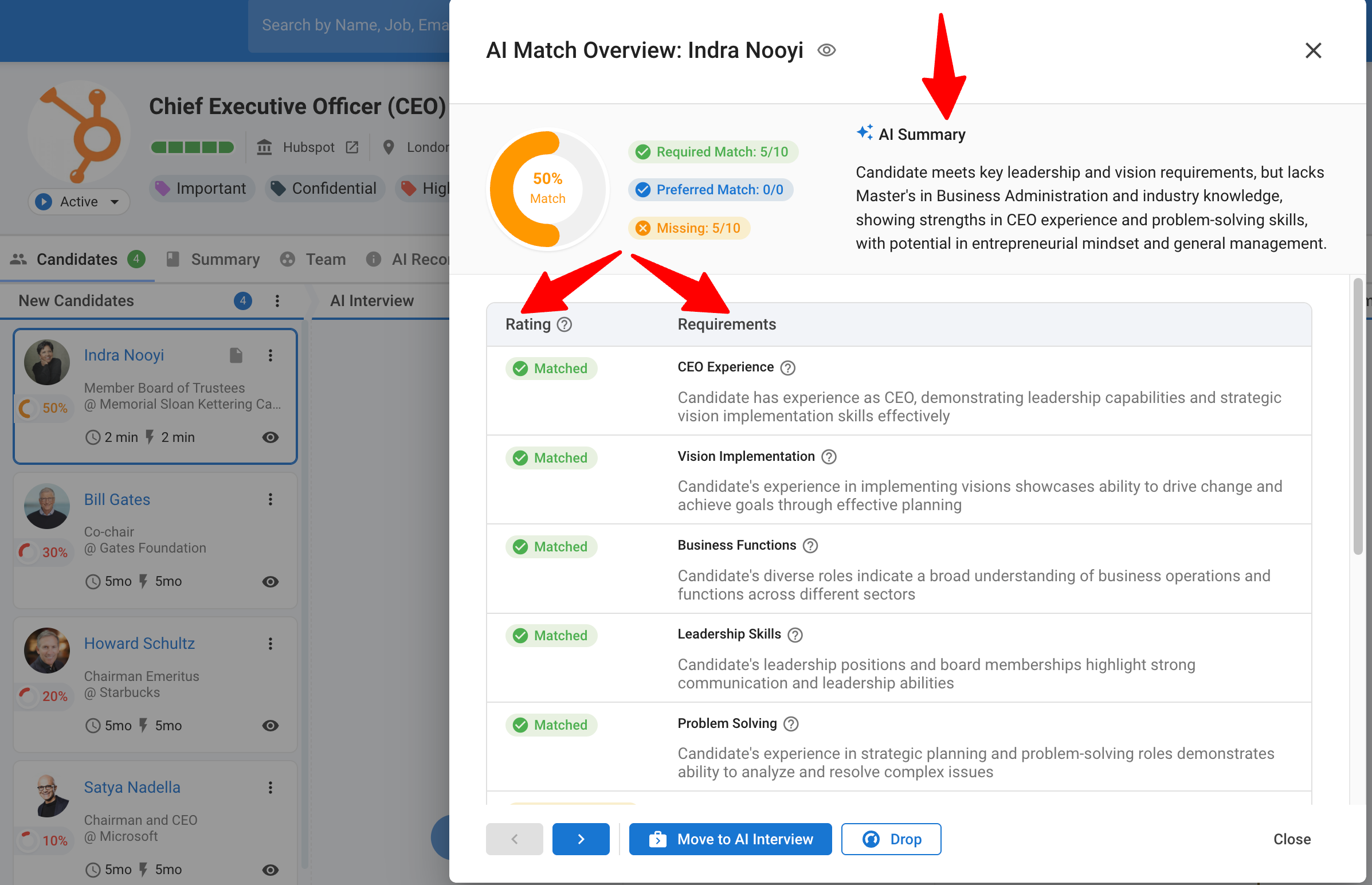The image size is (1372, 885).
Task: Click help icon next to Rating header
Action: point(564,324)
